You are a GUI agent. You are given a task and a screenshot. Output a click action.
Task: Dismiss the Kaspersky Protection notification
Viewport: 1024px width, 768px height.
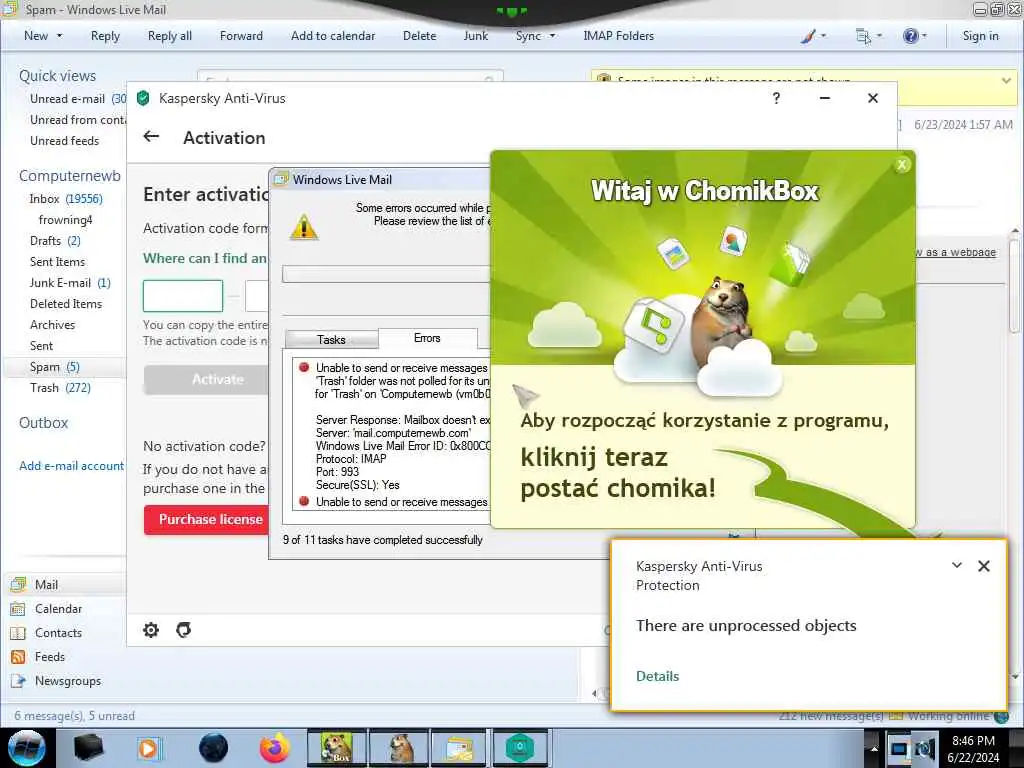tap(984, 566)
